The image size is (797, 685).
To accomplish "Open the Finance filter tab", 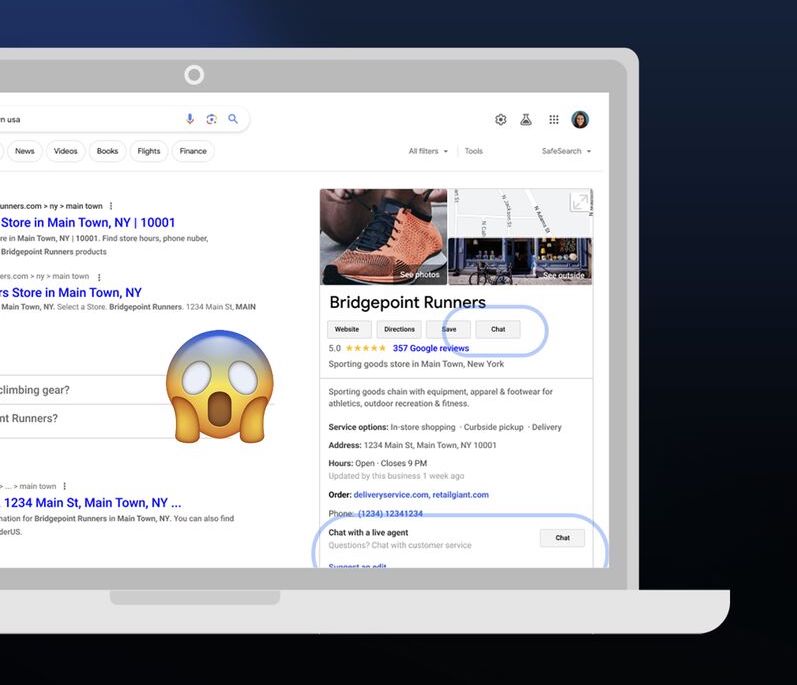I will (193, 151).
